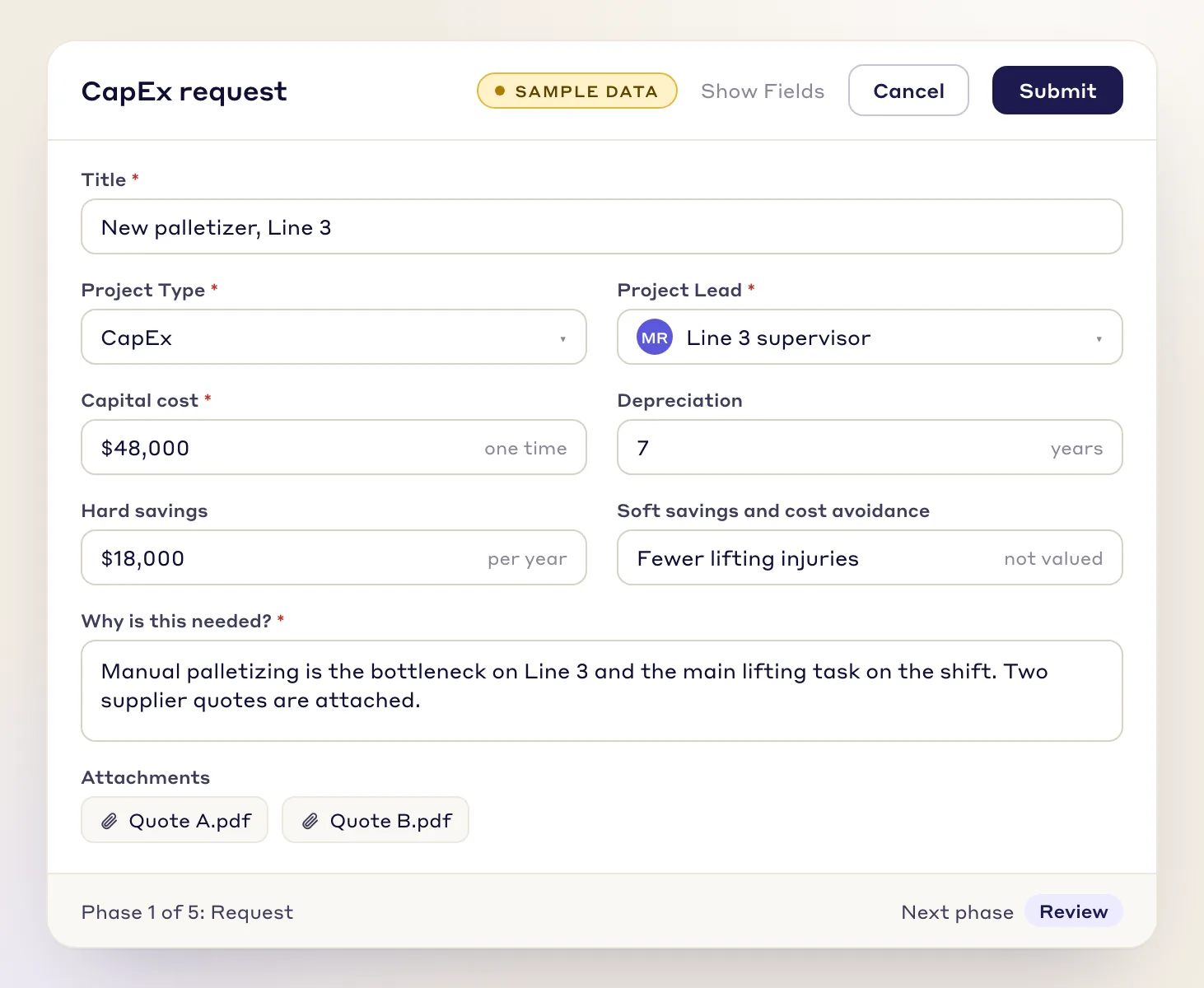
Task: Open the Quote B.pdf attachment
Action: pos(376,820)
